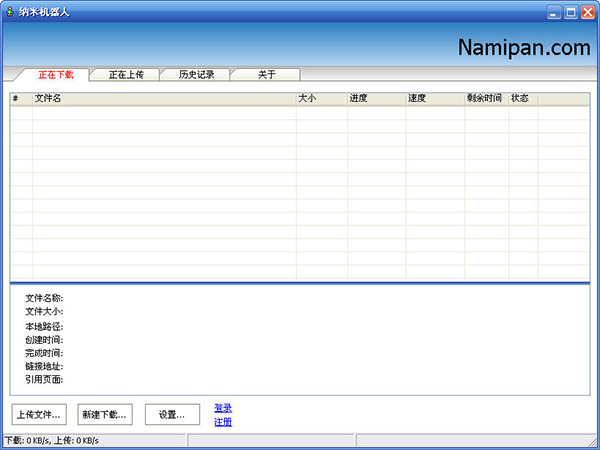Image resolution: width=600 pixels, height=450 pixels.
Task: Open the 正在上传 tab
Action: [x=126, y=75]
